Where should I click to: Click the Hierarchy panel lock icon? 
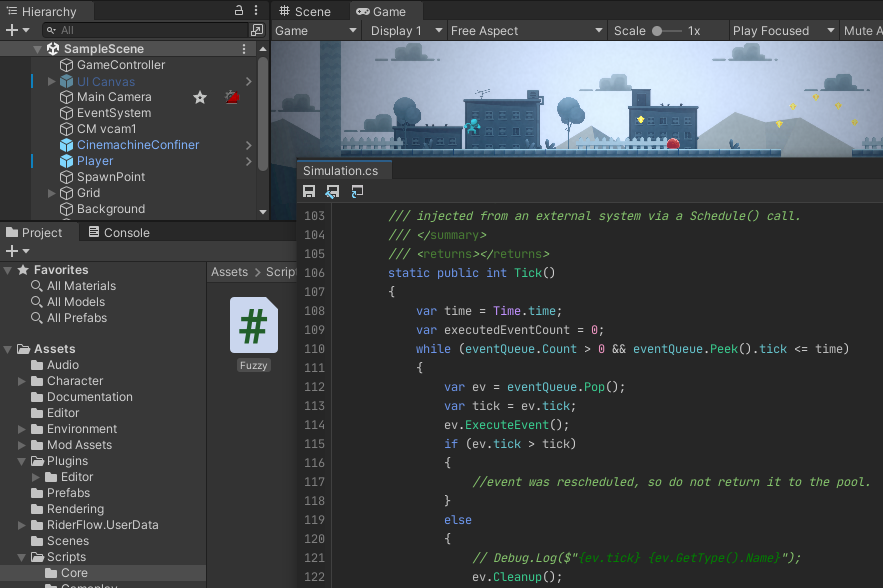coord(238,11)
